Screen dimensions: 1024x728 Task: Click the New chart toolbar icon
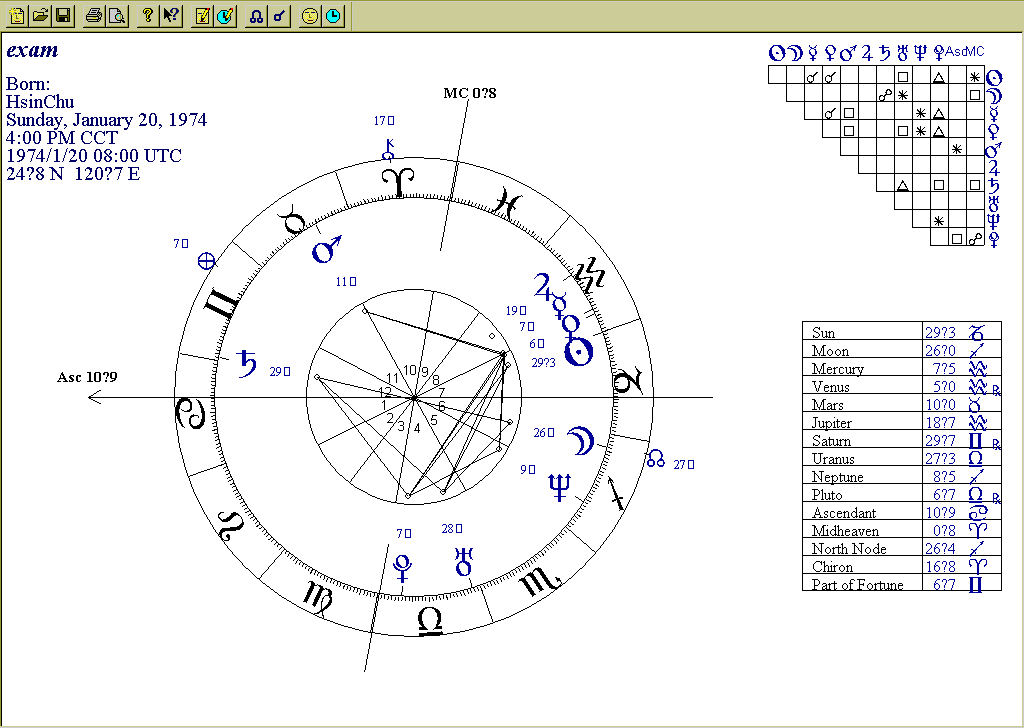point(18,15)
